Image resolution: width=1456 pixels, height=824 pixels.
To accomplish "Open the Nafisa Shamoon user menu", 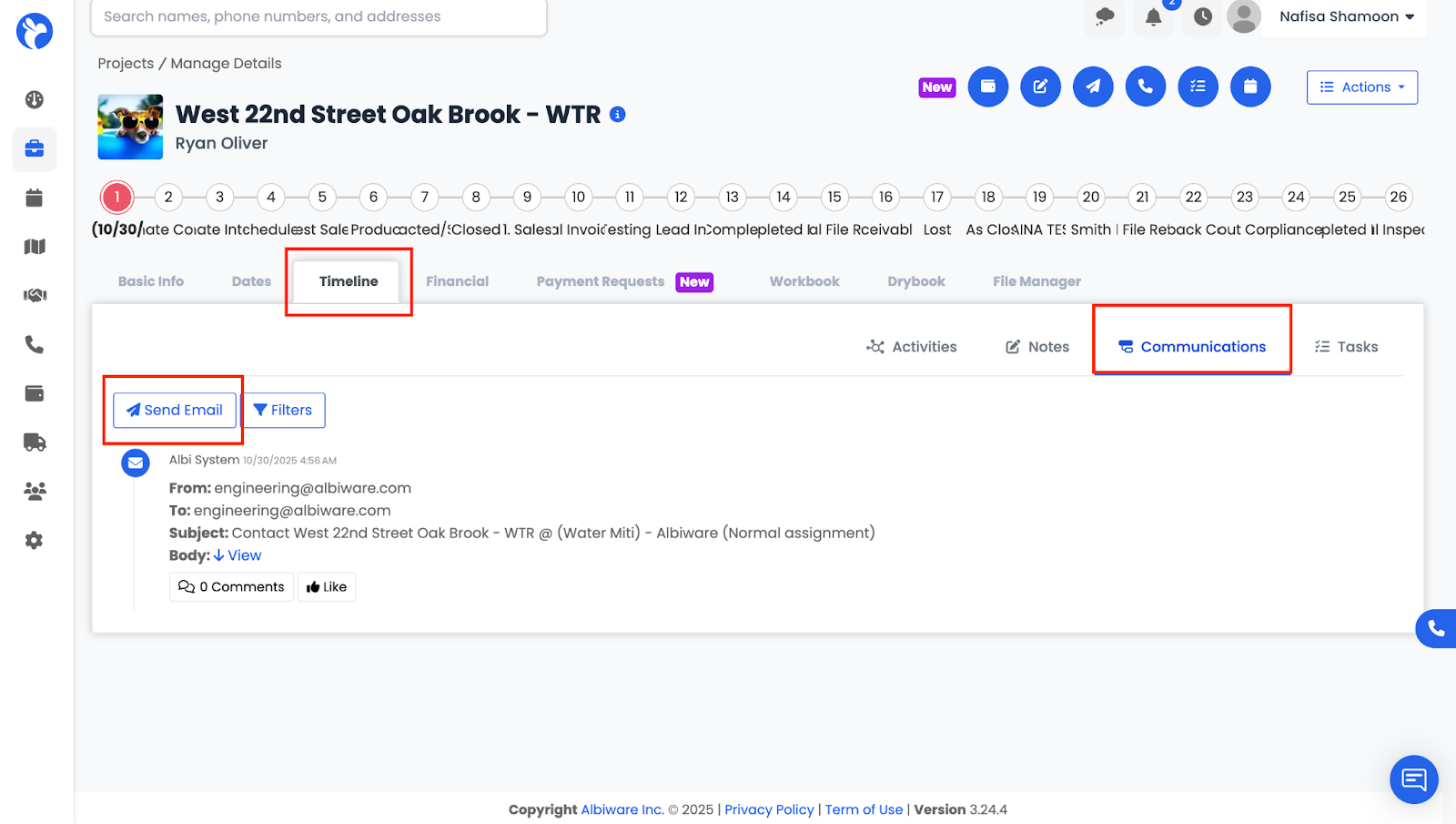I will (1346, 16).
